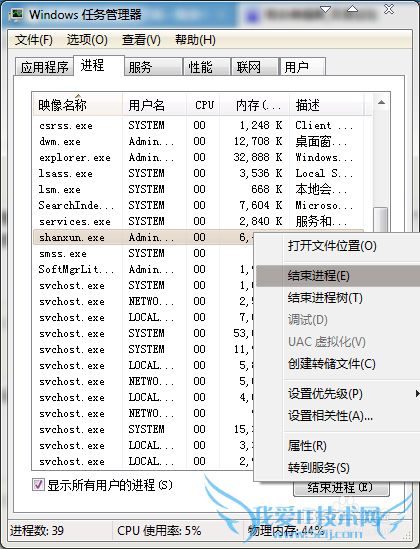Screen dimensions: 420x549
Task: Sort by CPU column header
Action: click(x=203, y=105)
